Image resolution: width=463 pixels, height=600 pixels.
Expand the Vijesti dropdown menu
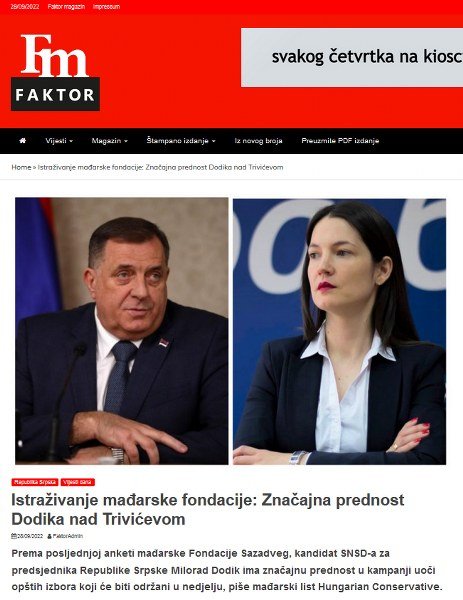point(59,141)
